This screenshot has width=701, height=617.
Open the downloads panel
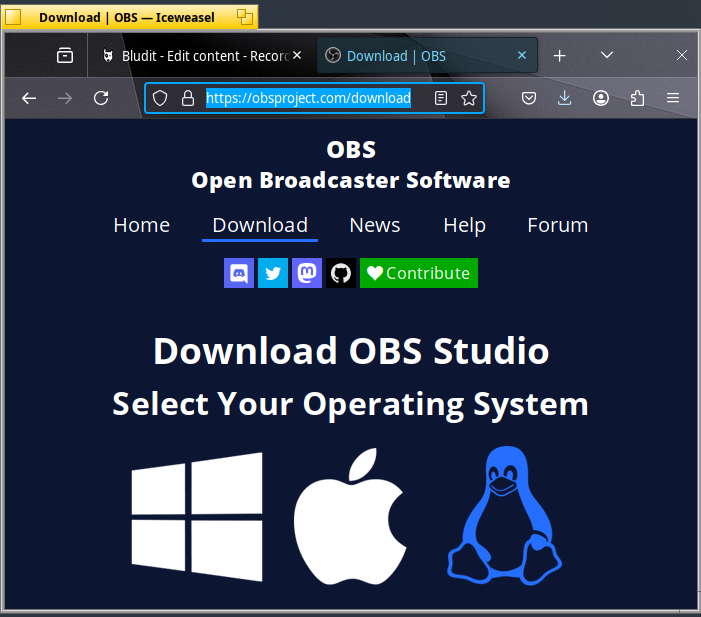point(565,98)
